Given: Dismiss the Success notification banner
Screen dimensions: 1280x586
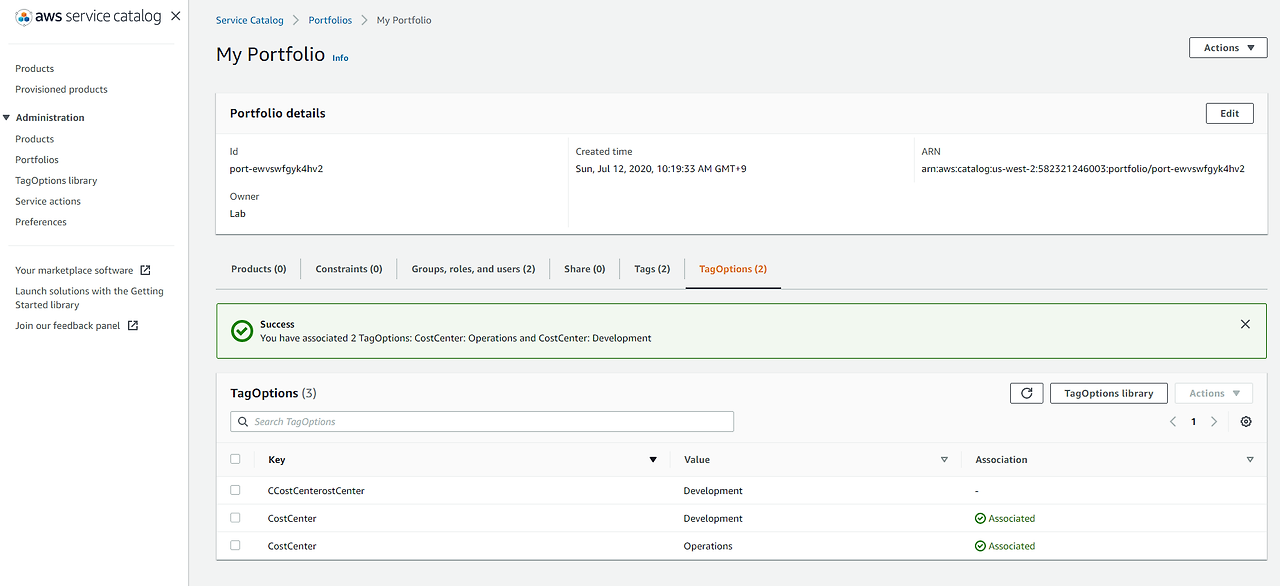Looking at the screenshot, I should click(x=1245, y=324).
